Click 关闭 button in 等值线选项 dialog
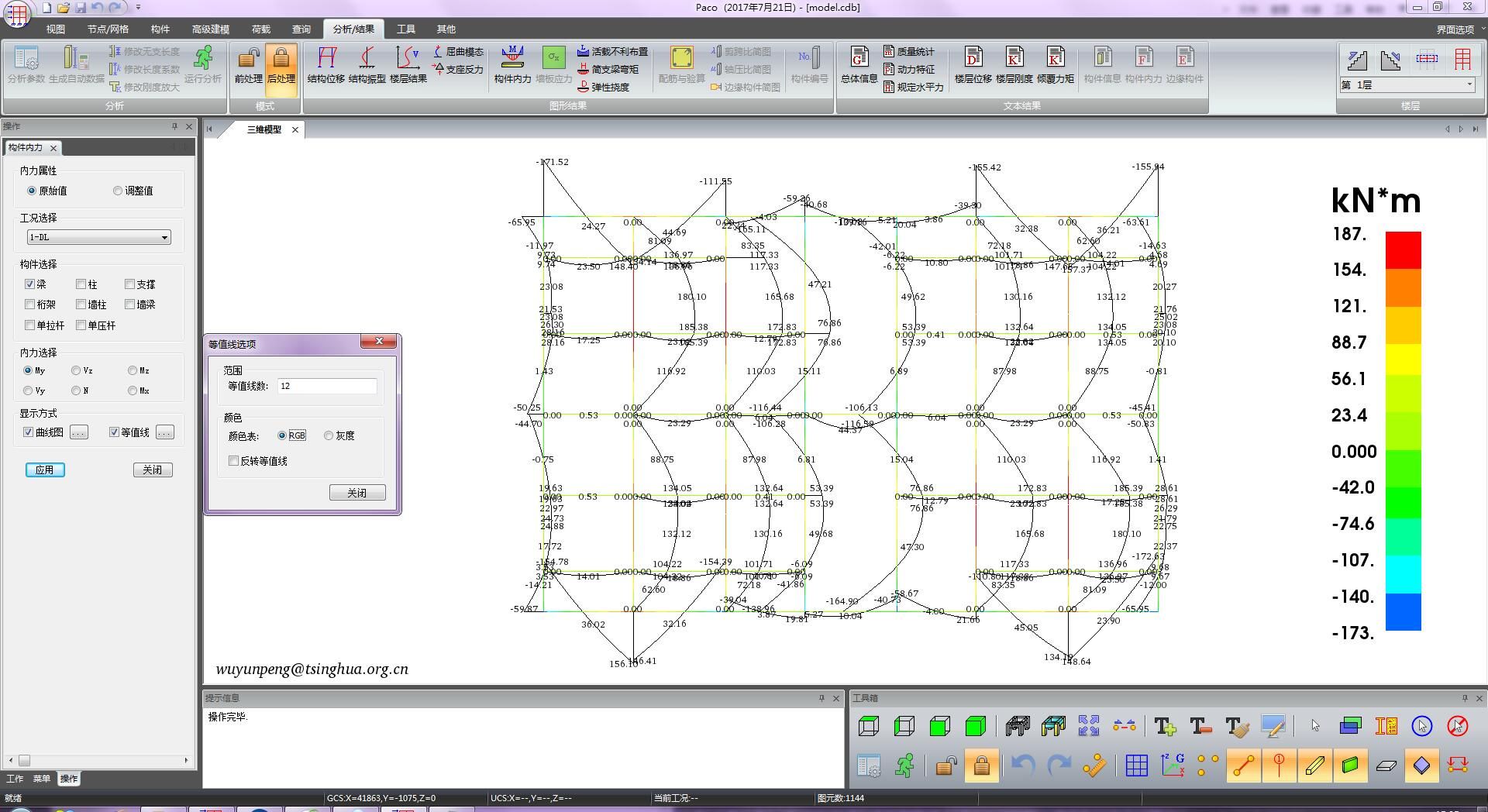This screenshot has width=1488, height=812. tap(357, 493)
